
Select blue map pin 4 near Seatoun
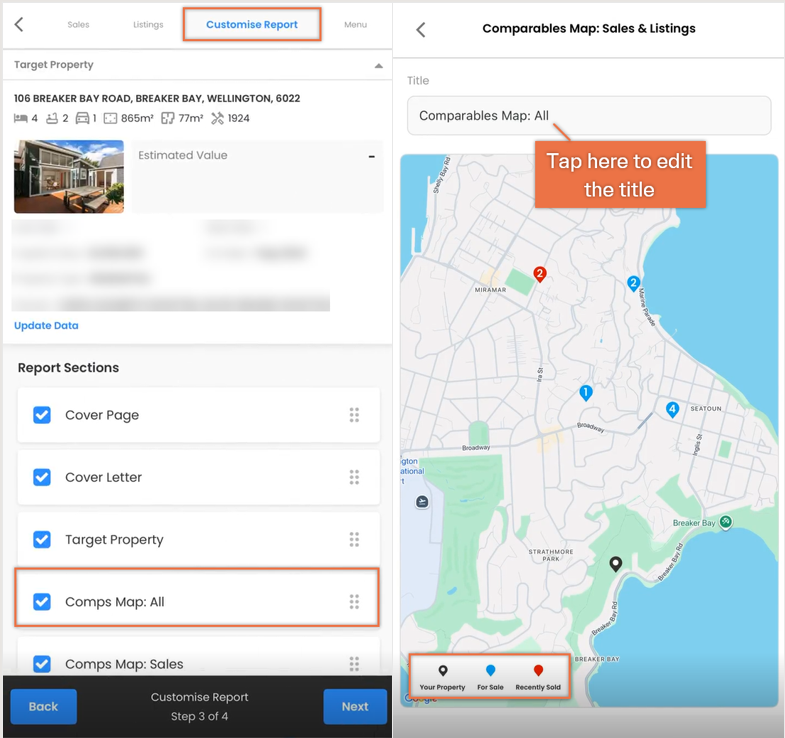pos(672,410)
